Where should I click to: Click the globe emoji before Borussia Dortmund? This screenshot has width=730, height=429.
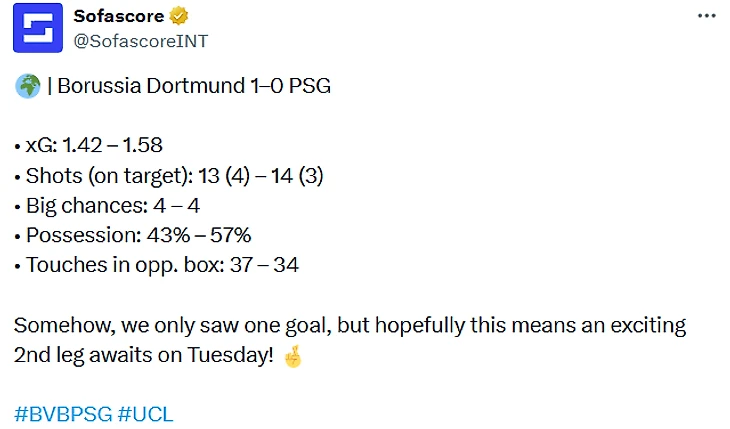pyautogui.click(x=27, y=87)
